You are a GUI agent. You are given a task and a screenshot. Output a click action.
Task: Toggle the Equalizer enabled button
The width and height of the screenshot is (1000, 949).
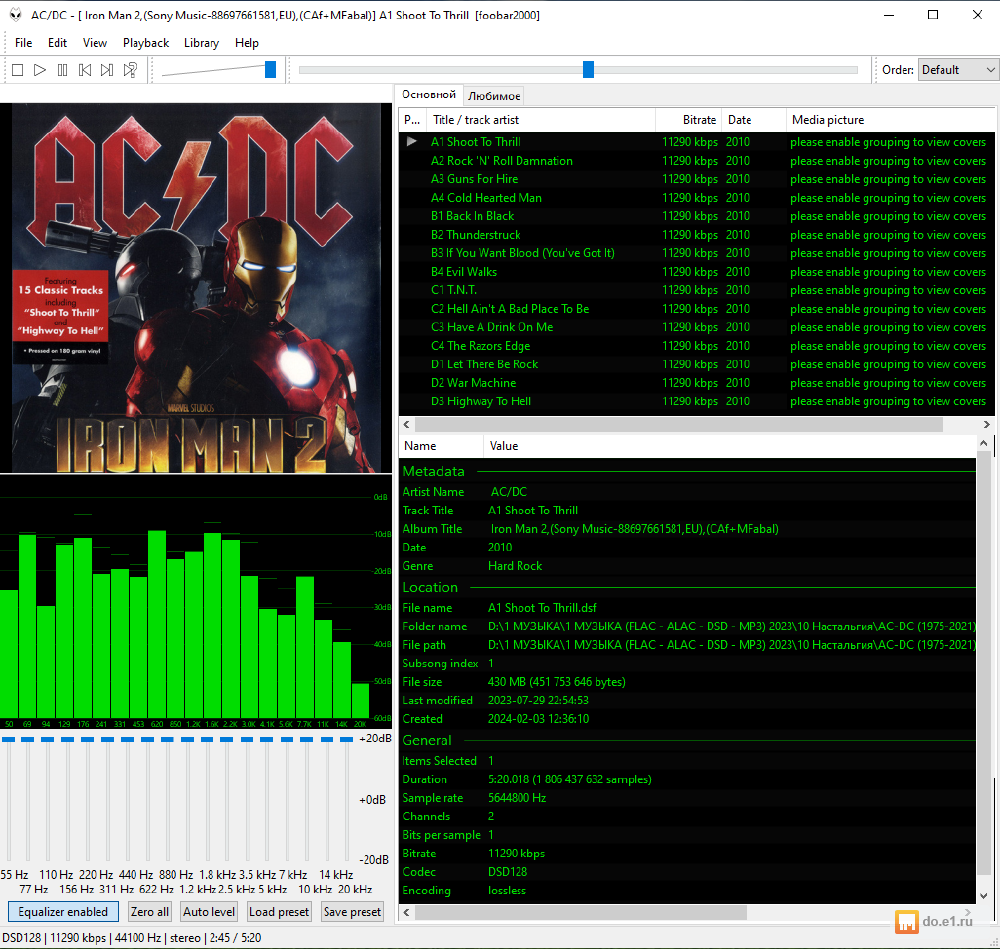pyautogui.click(x=63, y=912)
